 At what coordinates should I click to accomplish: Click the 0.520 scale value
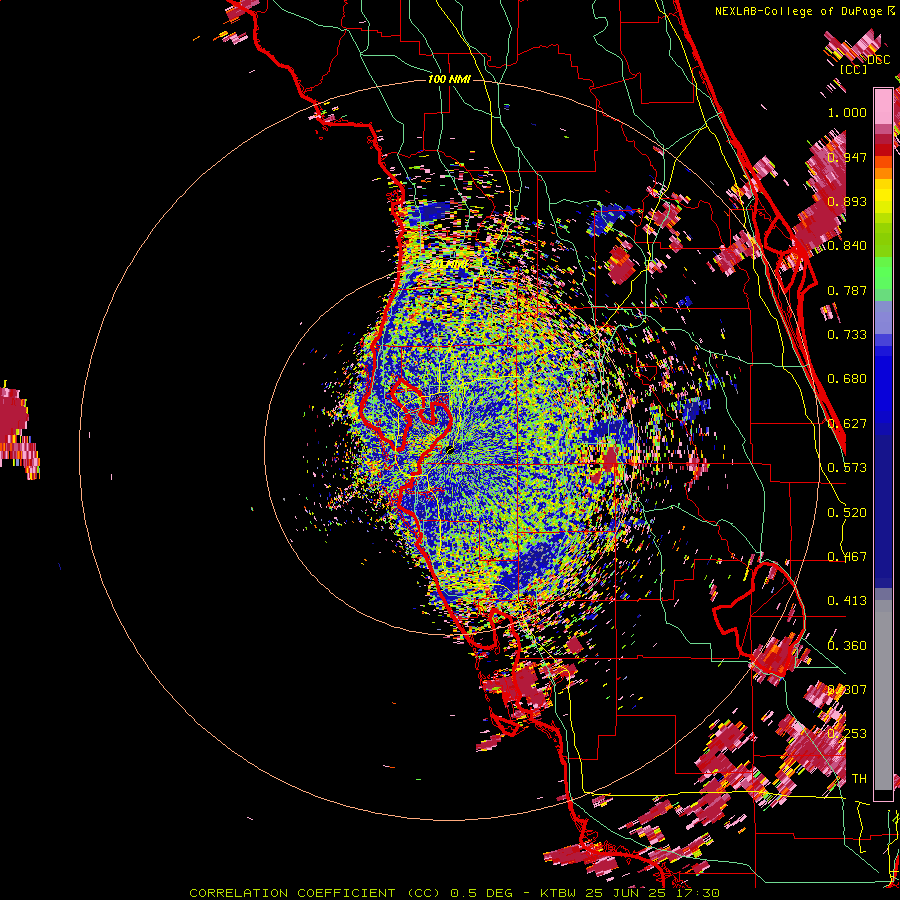pyautogui.click(x=847, y=513)
